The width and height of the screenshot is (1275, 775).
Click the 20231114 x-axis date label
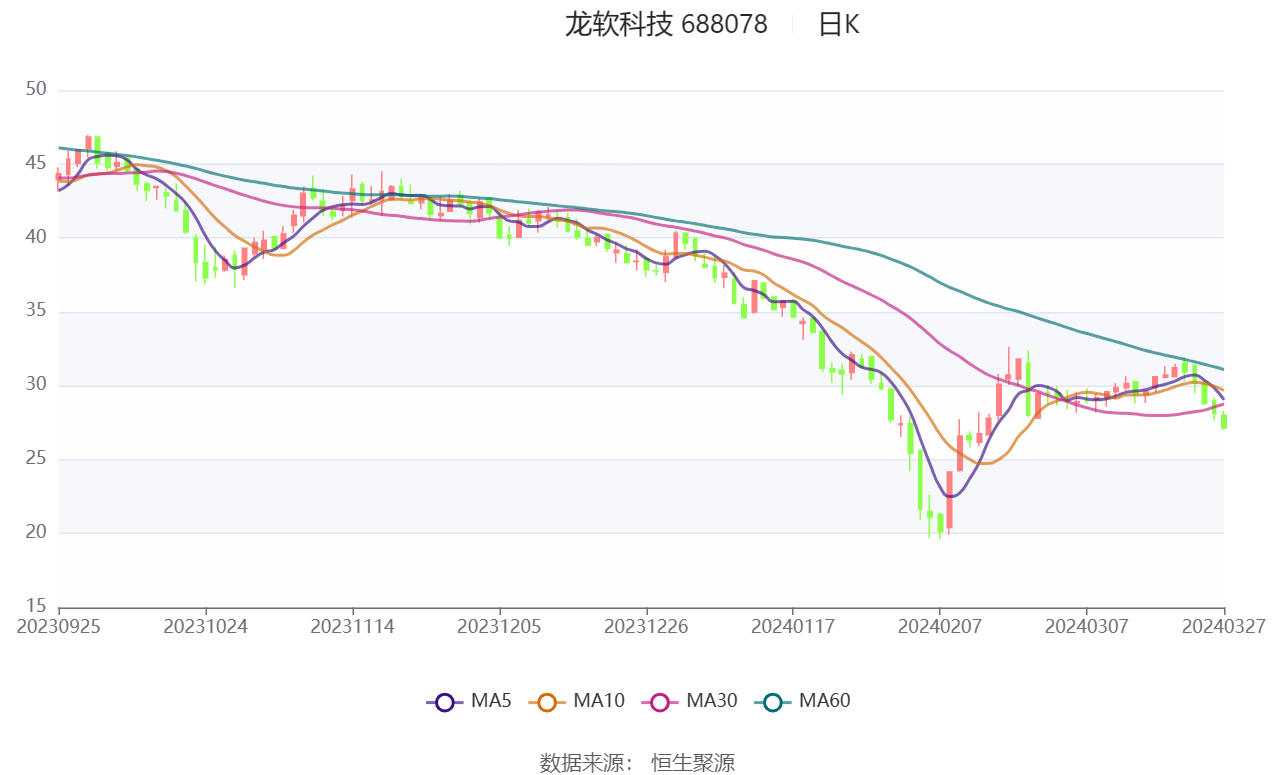tap(353, 626)
